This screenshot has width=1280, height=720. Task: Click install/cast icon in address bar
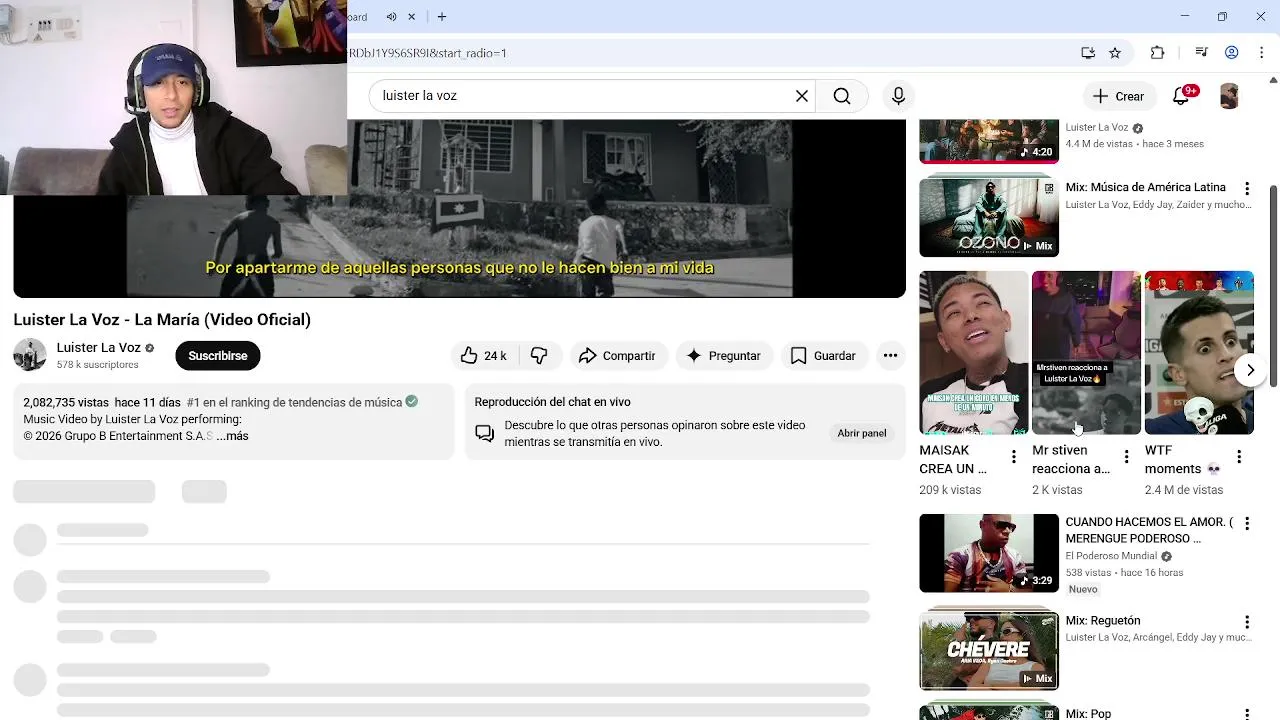[1088, 53]
